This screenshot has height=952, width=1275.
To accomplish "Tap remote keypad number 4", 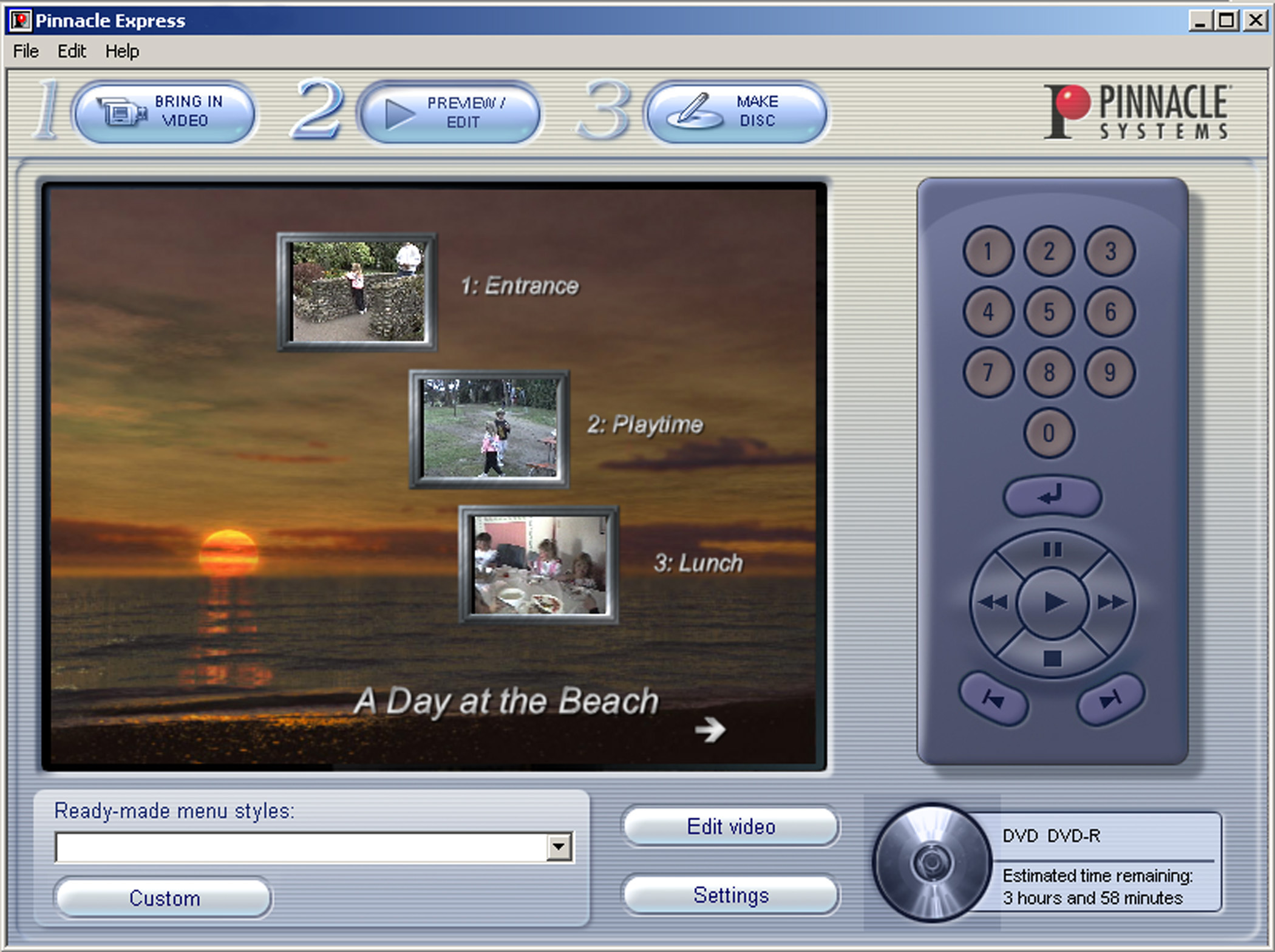I will click(988, 312).
